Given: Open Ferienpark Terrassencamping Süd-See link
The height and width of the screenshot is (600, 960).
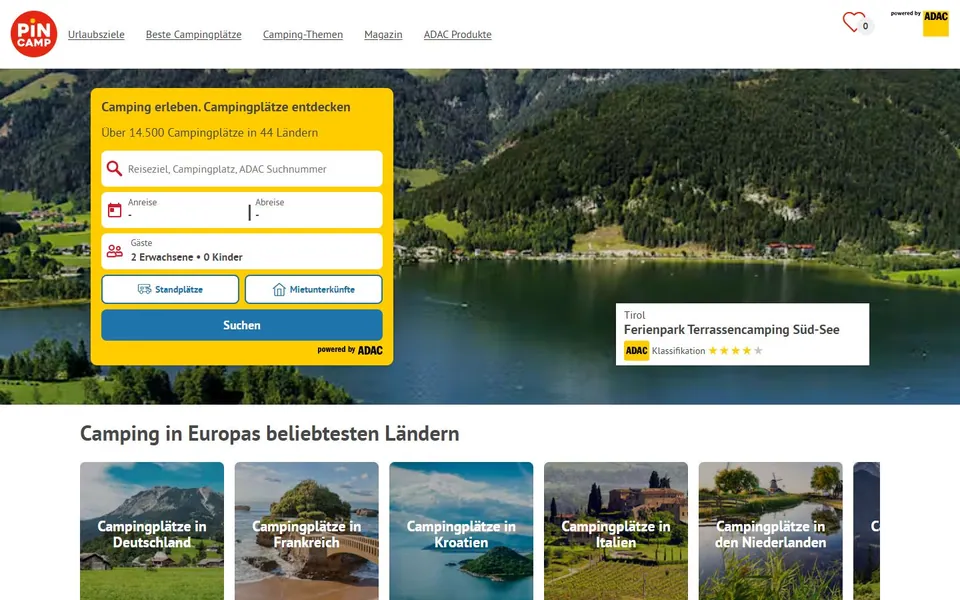Looking at the screenshot, I should pyautogui.click(x=732, y=329).
